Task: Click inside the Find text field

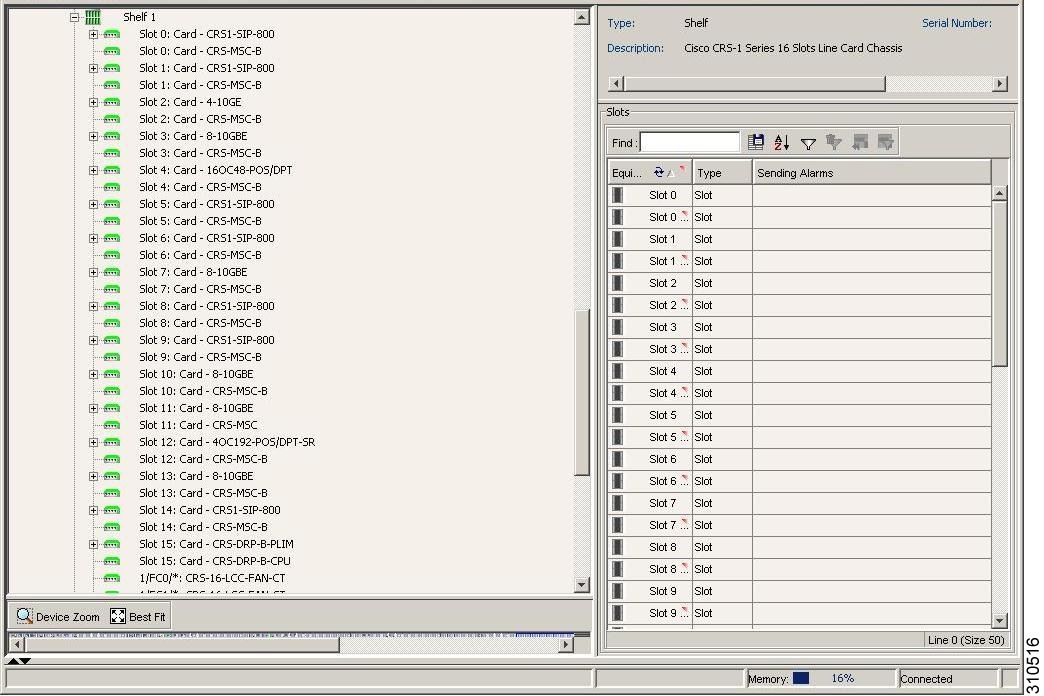Action: click(x=689, y=143)
